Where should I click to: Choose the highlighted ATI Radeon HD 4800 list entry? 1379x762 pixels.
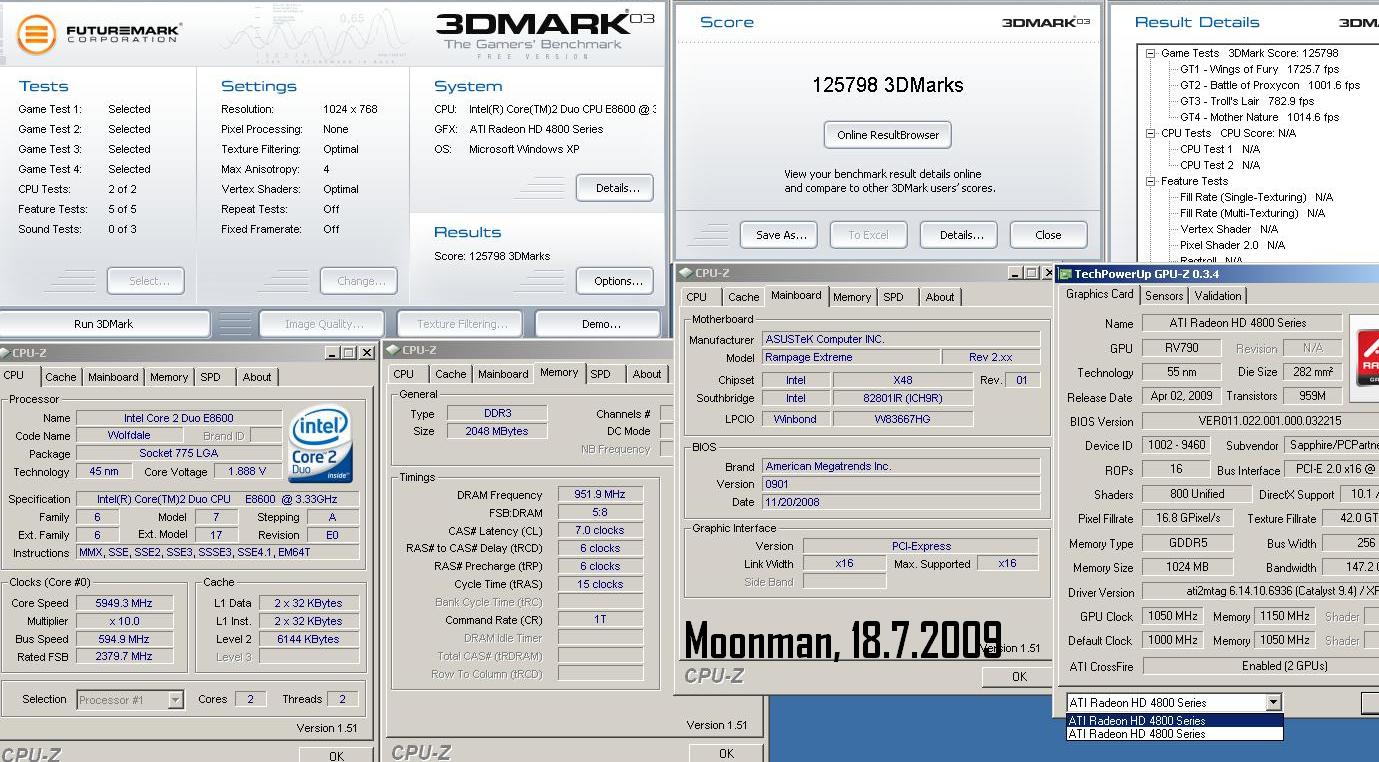1175,721
